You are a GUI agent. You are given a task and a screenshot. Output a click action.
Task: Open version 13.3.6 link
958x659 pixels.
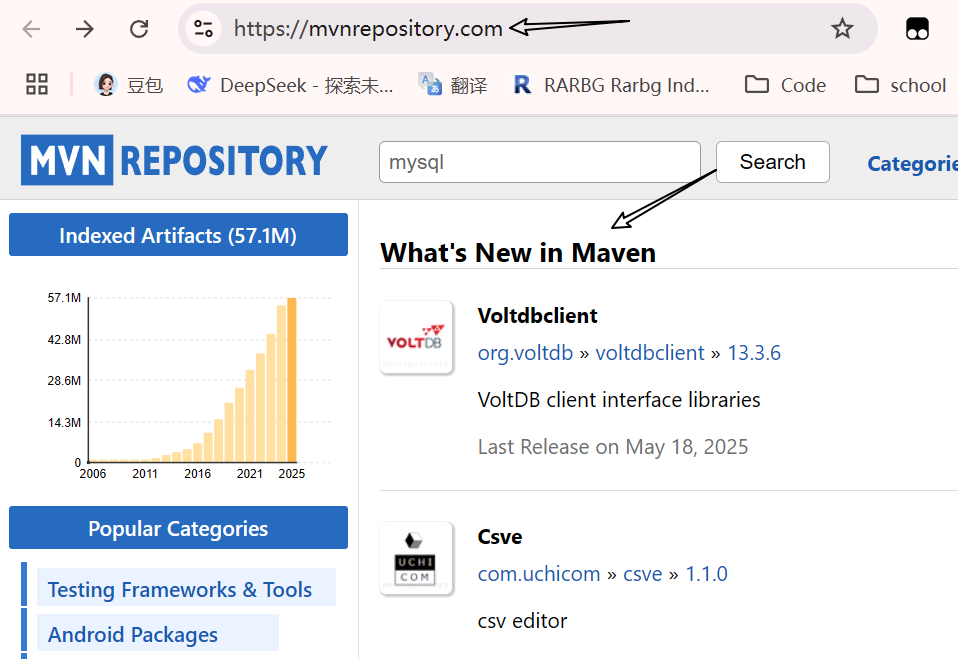coord(754,353)
